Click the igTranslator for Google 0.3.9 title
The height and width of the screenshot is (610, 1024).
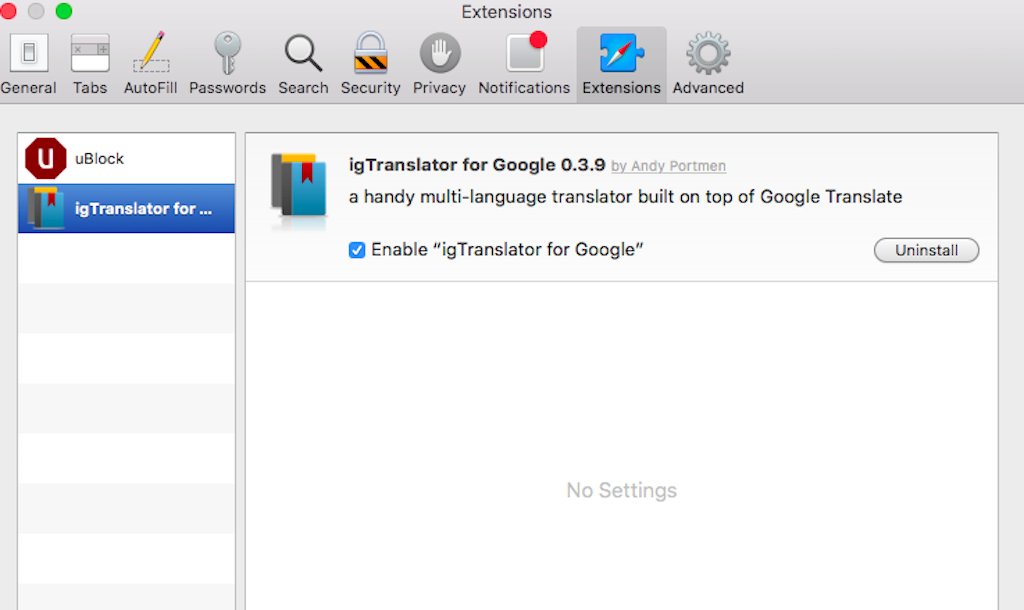[477, 165]
